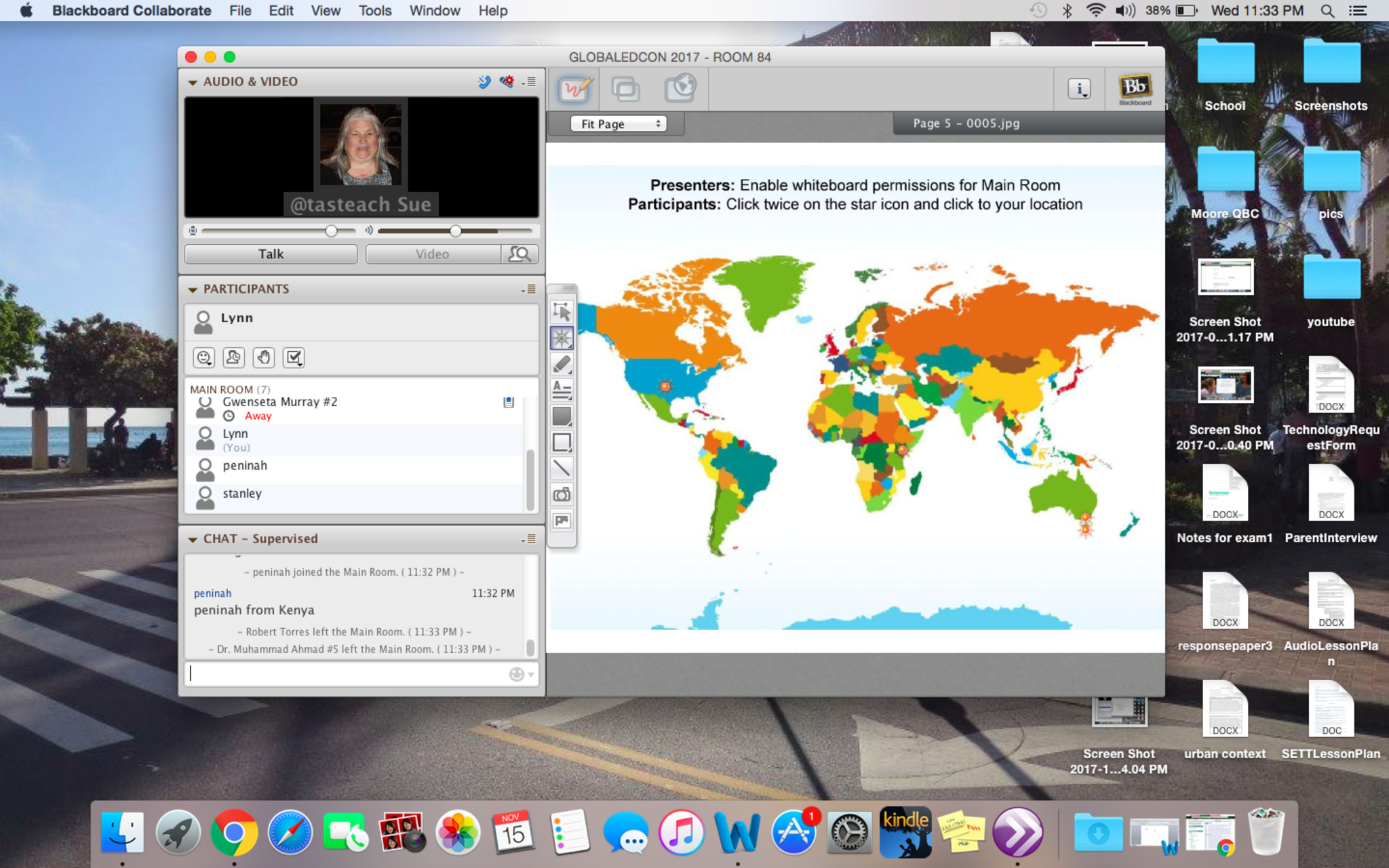The image size is (1389, 868).
Task: Switch to Web Tour mode icon
Action: pos(680,89)
